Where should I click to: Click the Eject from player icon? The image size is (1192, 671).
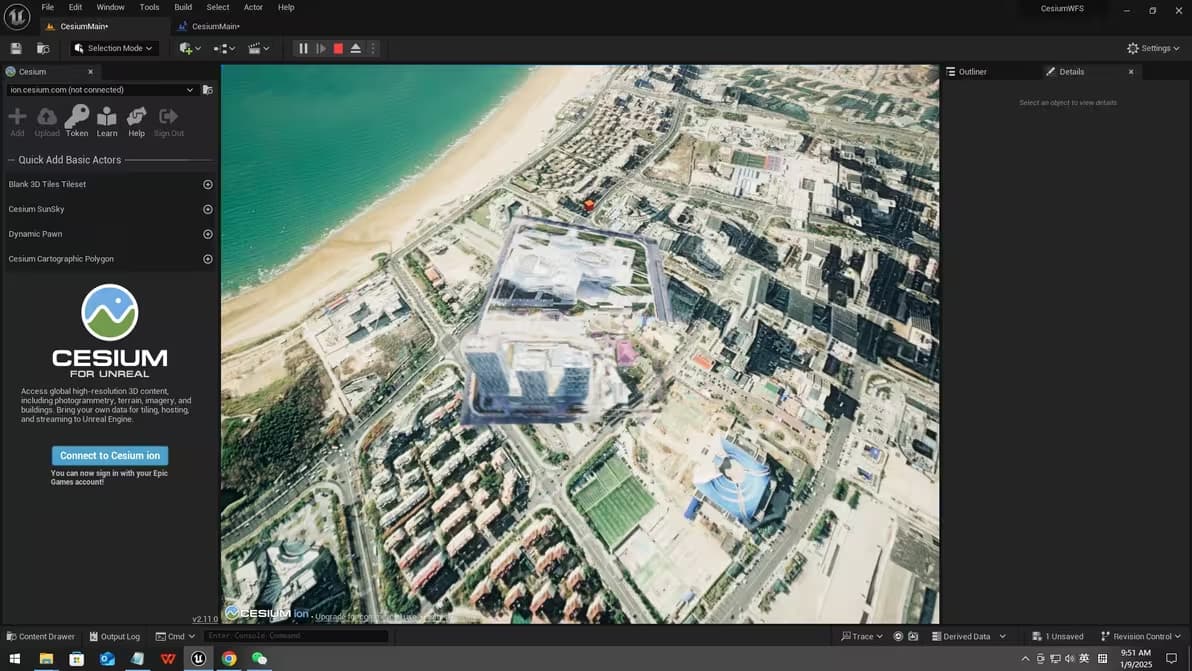pyautogui.click(x=355, y=48)
